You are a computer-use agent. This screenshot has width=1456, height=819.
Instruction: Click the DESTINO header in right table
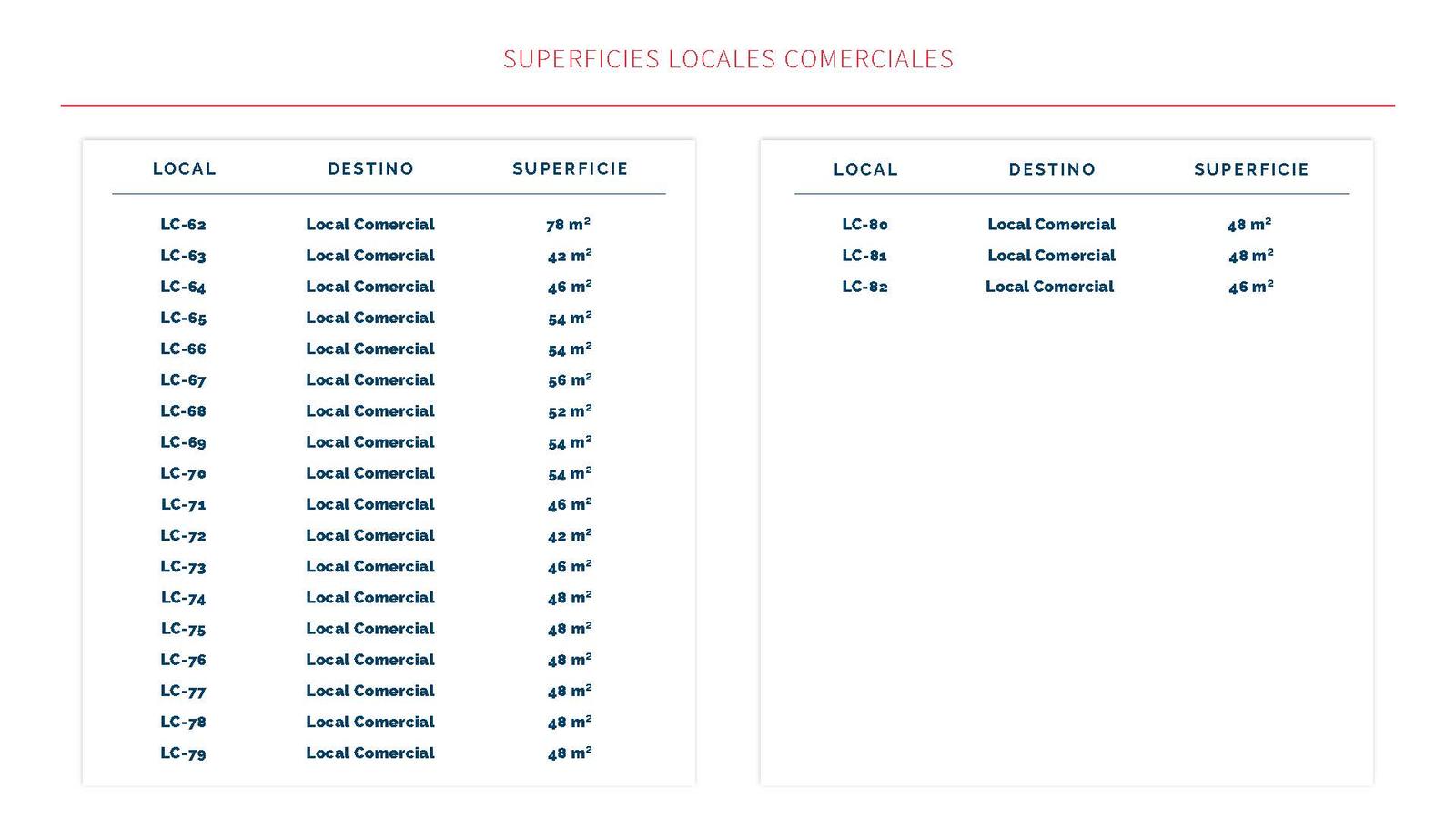point(1052,169)
